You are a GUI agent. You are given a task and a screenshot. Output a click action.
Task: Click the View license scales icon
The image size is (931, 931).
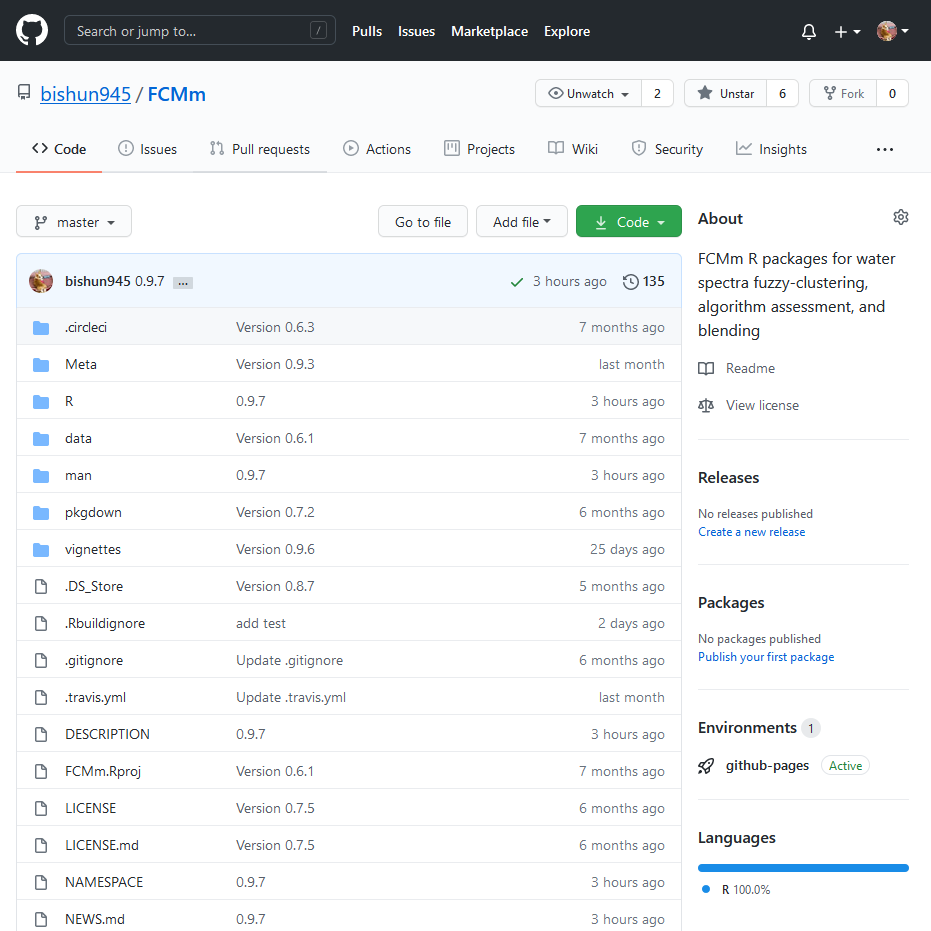pos(707,406)
